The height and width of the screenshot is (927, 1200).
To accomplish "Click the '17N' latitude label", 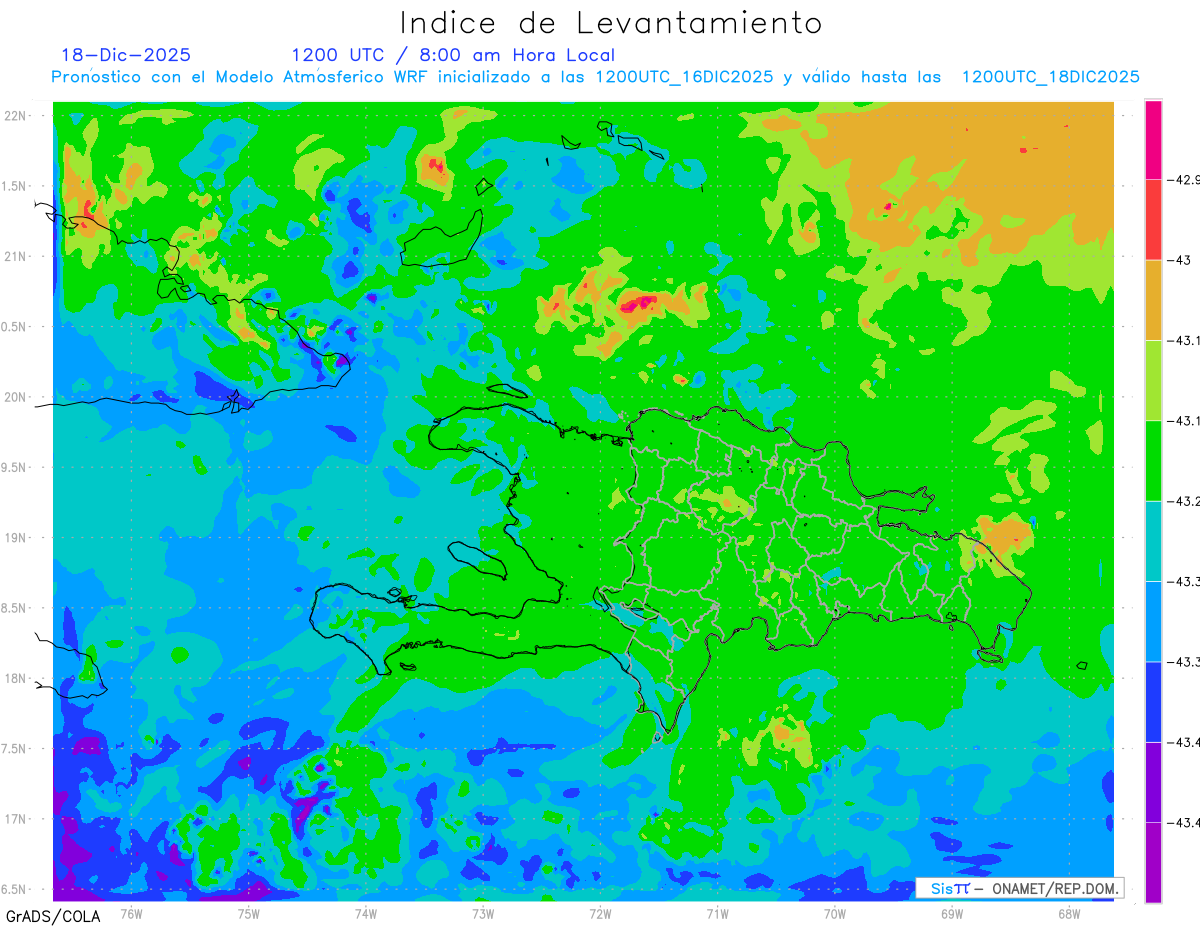I will [x=17, y=820].
